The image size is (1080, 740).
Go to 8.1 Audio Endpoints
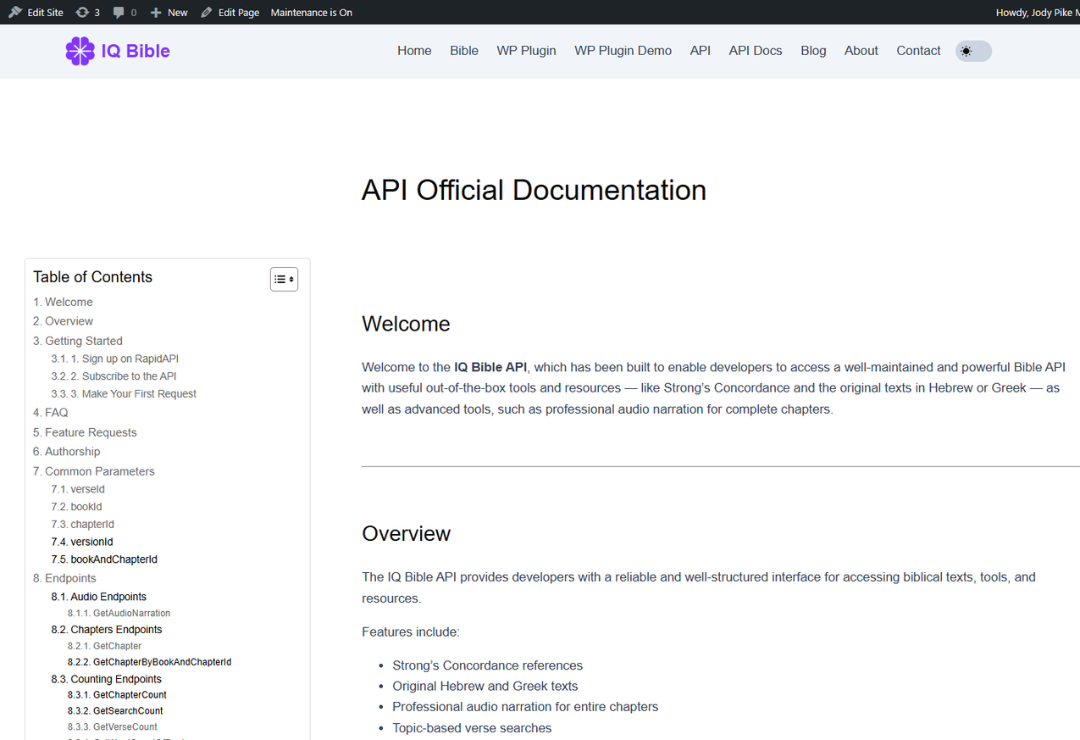tap(98, 597)
